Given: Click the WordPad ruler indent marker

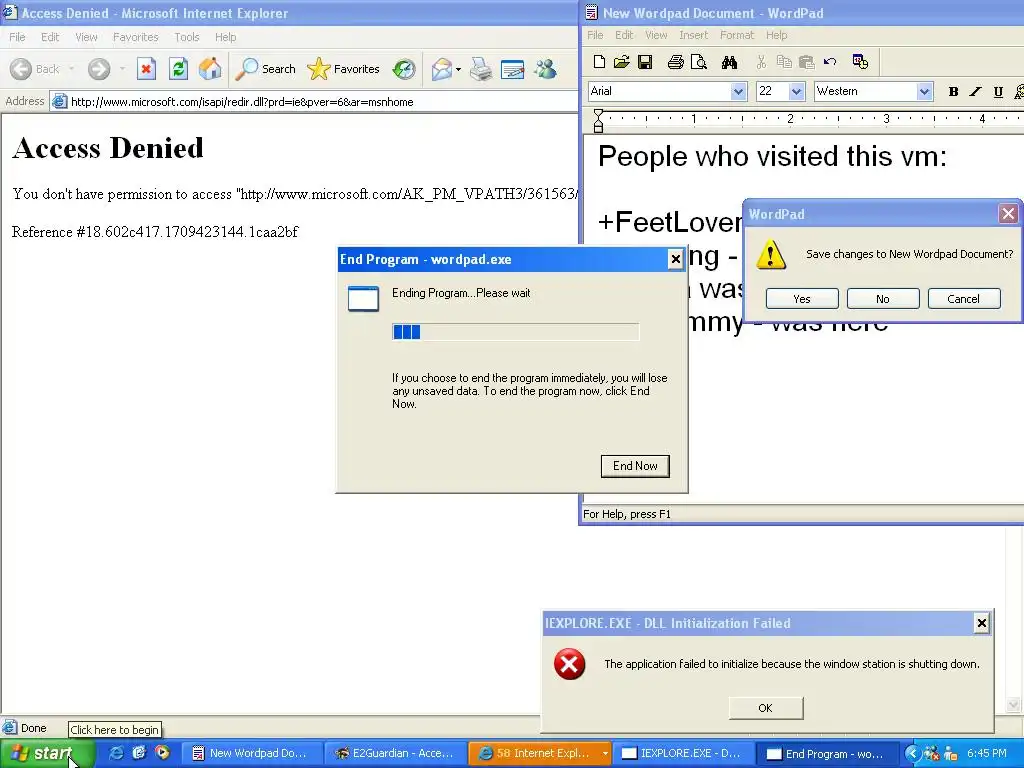Looking at the screenshot, I should (598, 121).
